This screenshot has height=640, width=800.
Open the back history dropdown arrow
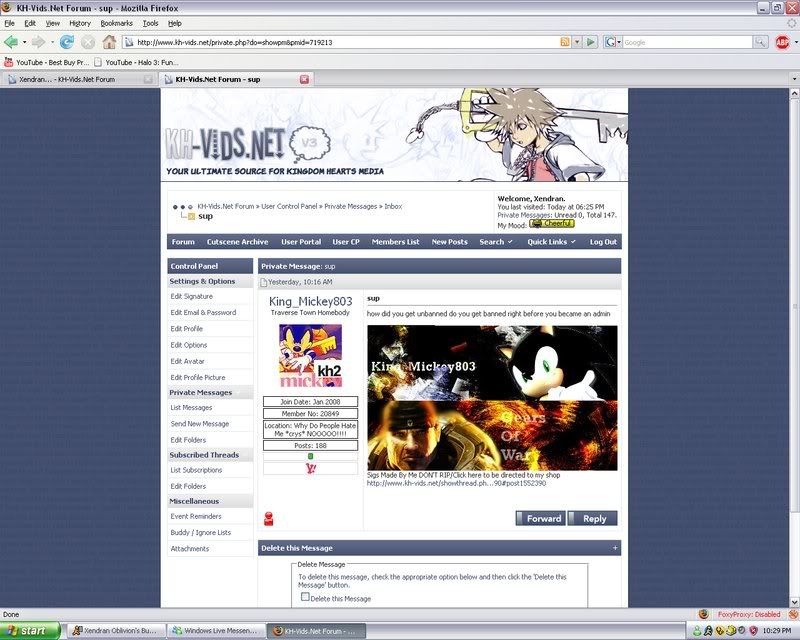coord(23,42)
